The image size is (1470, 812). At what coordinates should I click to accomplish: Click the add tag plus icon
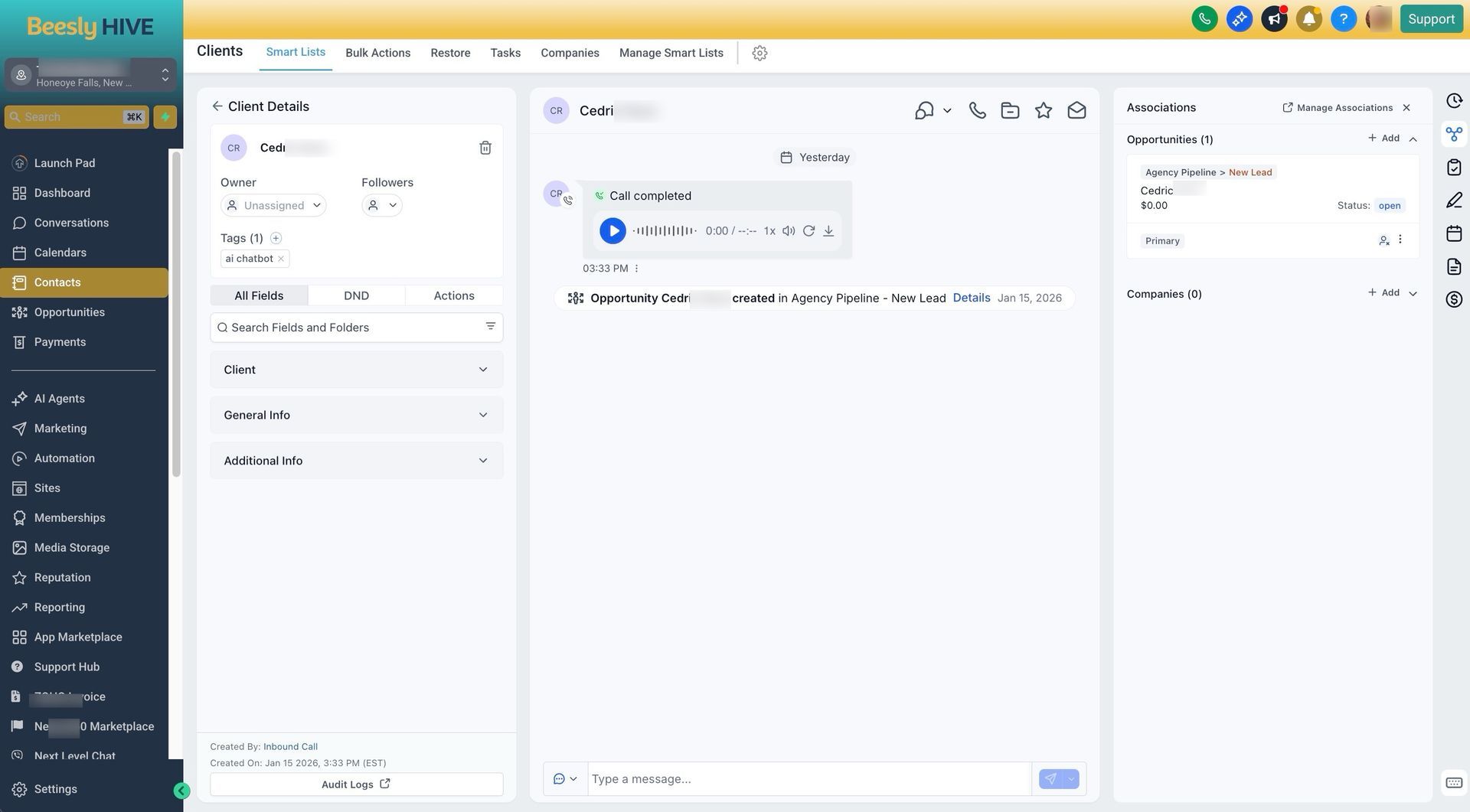click(276, 238)
